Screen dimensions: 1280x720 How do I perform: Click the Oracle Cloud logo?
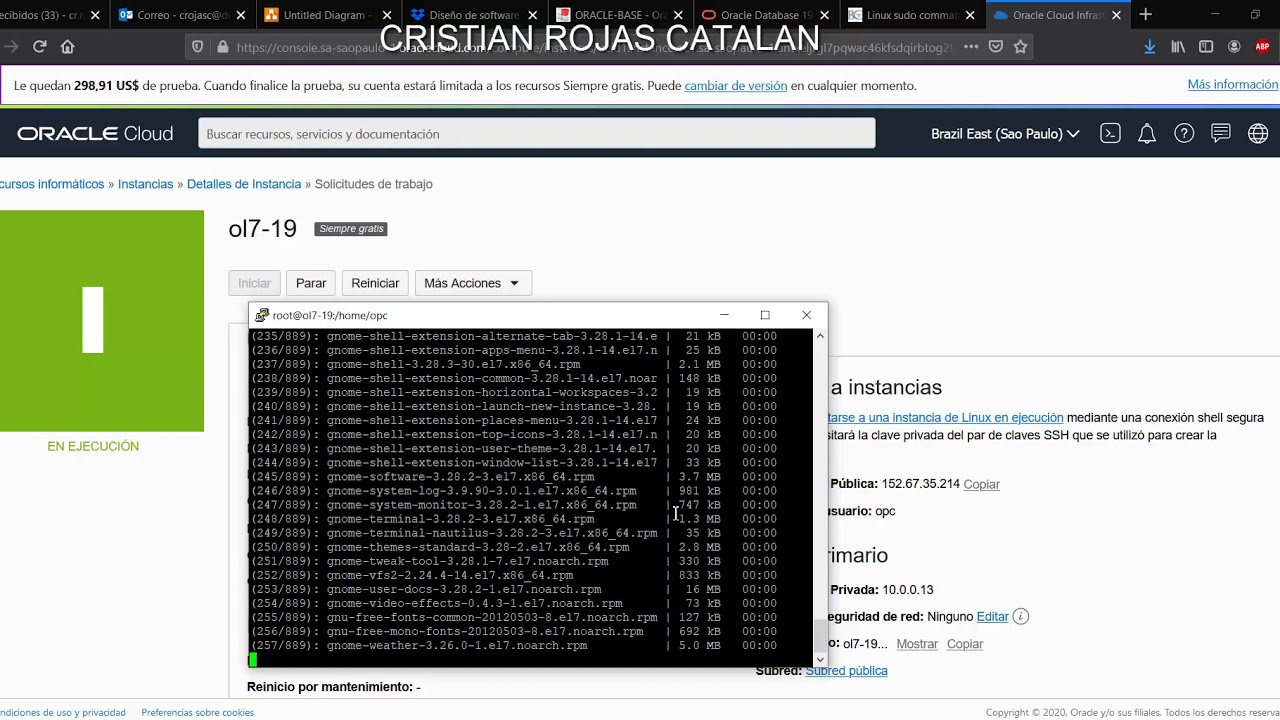point(95,134)
